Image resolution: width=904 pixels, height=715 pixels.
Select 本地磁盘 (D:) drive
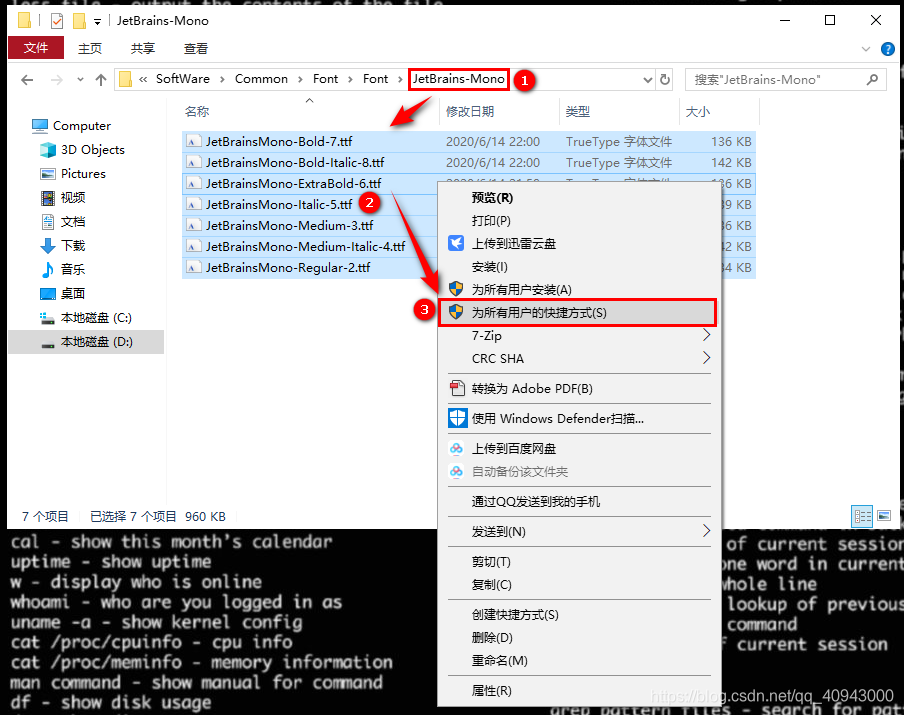click(x=86, y=342)
